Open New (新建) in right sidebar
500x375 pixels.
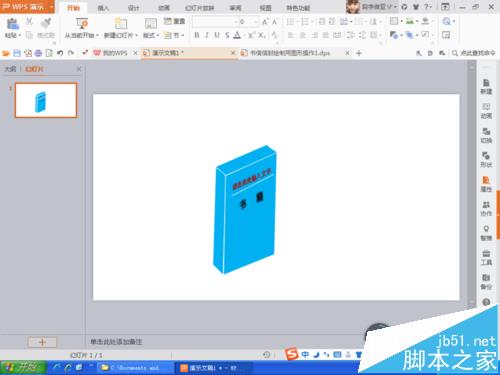[486, 87]
